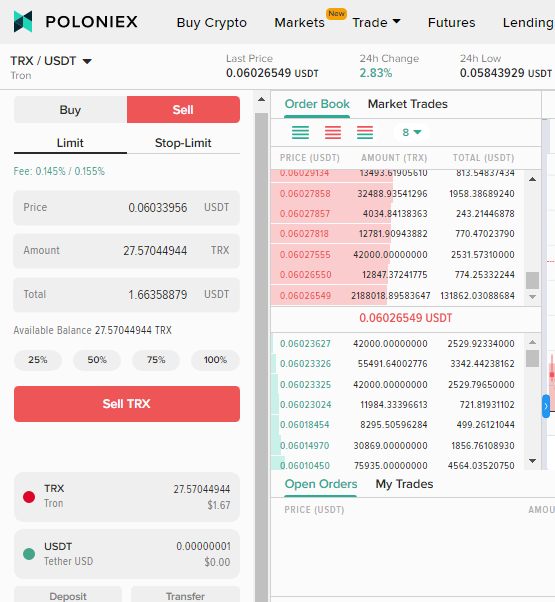
Task: Select the Sell side toggle
Action: click(x=183, y=110)
